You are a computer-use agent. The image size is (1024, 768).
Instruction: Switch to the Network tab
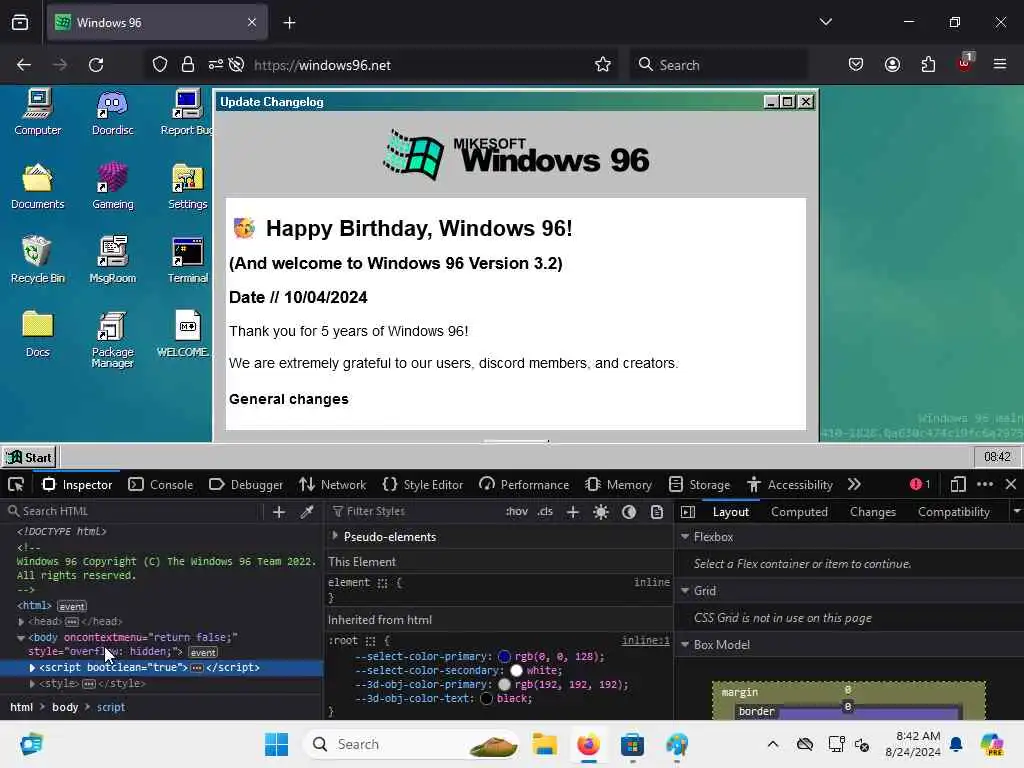click(332, 485)
